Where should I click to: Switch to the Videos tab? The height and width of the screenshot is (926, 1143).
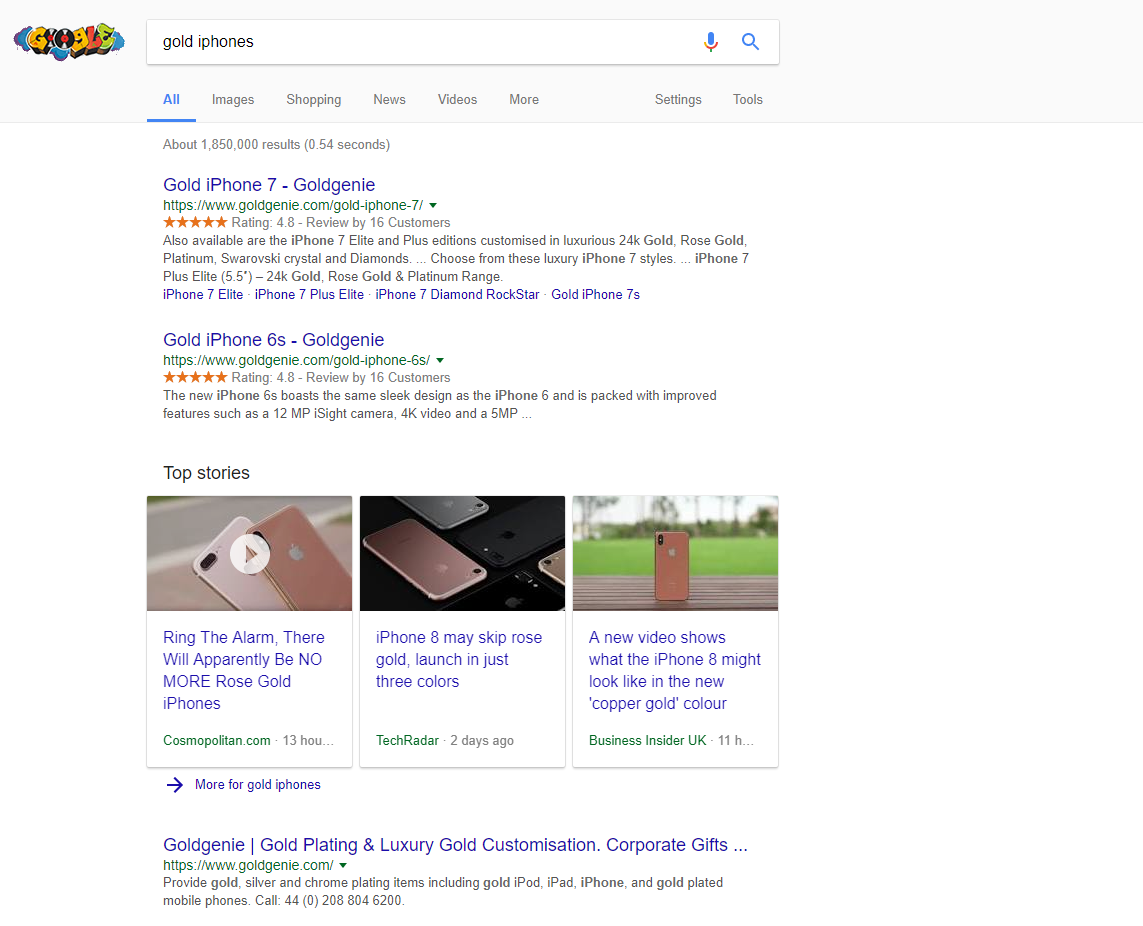point(457,99)
